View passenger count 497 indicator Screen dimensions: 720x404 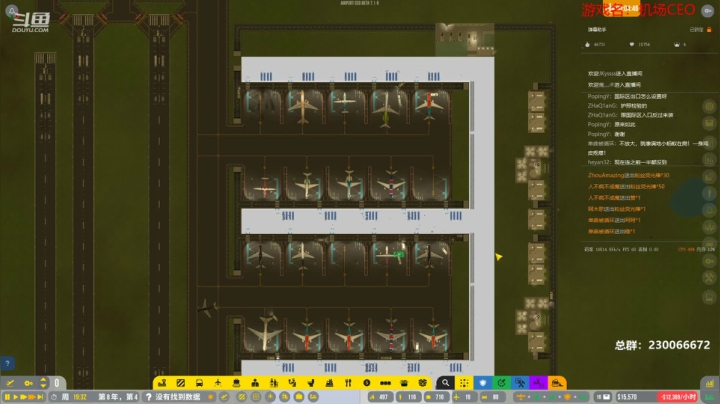point(380,397)
